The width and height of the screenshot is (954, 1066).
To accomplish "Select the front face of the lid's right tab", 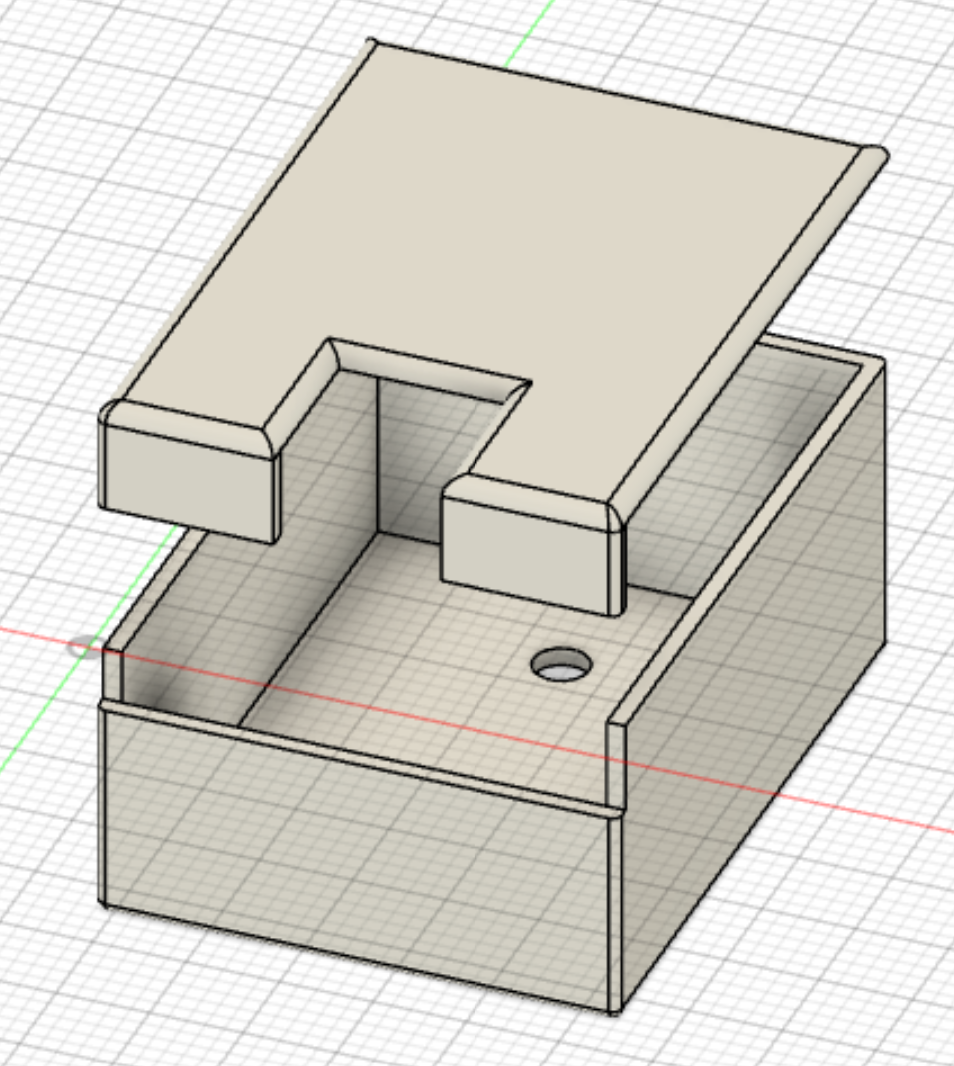I will point(524,555).
